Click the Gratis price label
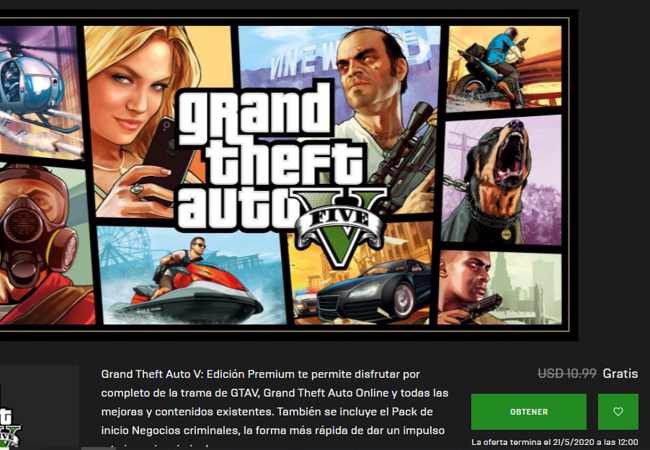 coord(620,373)
